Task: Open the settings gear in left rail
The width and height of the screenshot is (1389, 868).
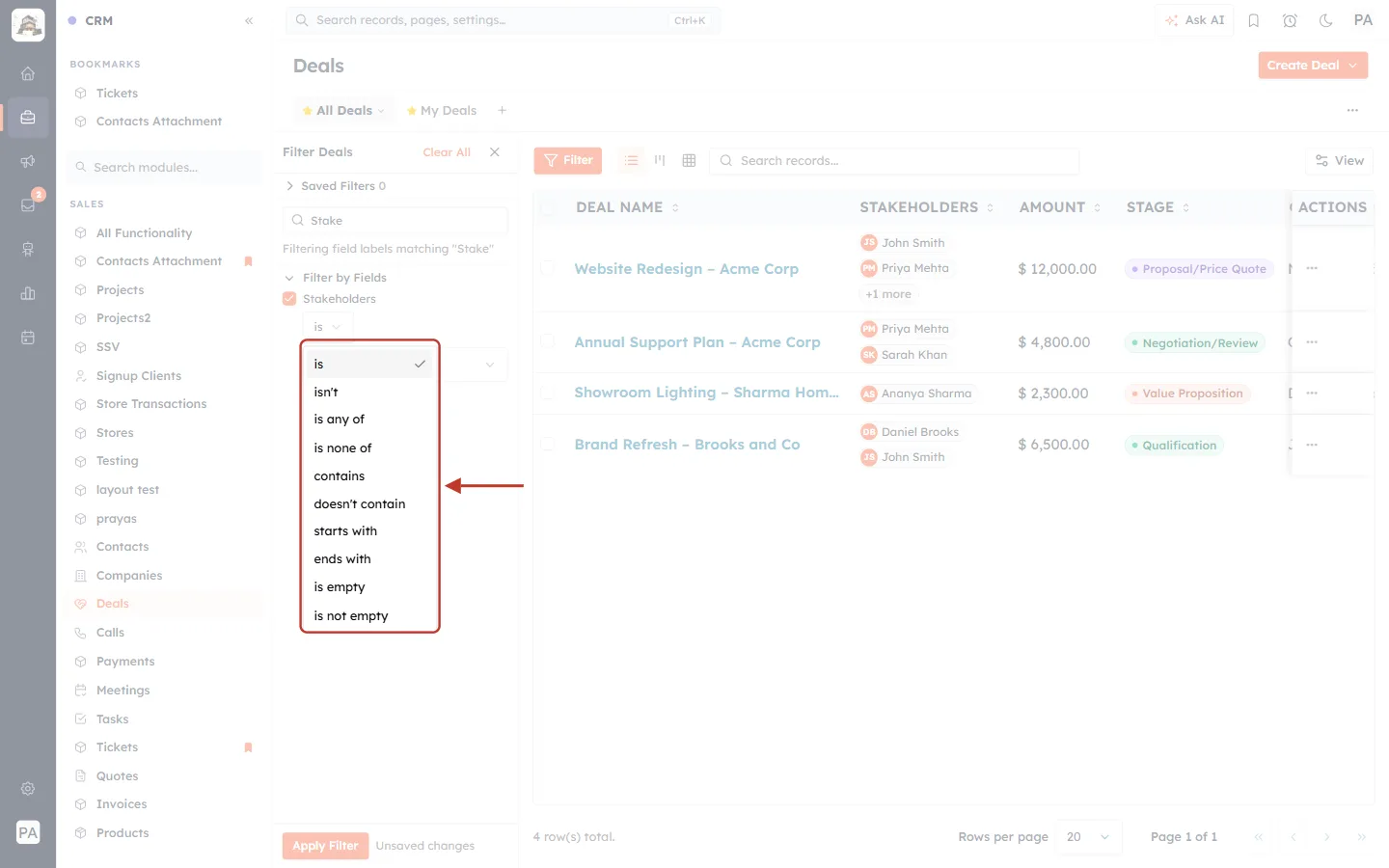Action: pyautogui.click(x=28, y=788)
